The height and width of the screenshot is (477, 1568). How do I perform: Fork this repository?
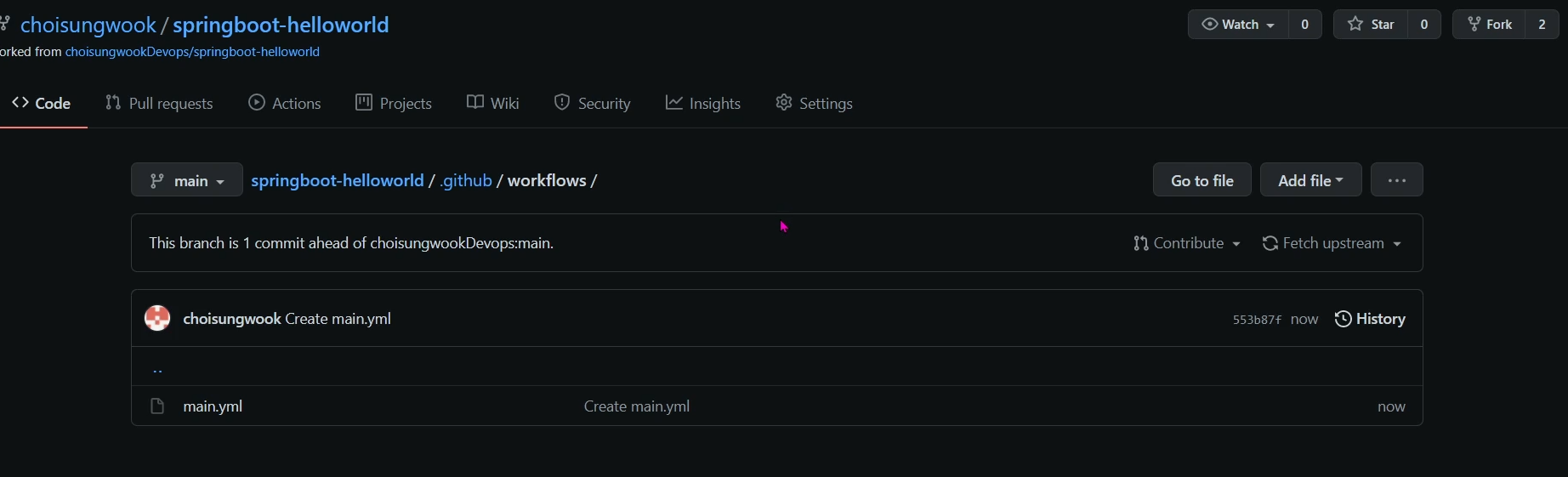[1489, 25]
